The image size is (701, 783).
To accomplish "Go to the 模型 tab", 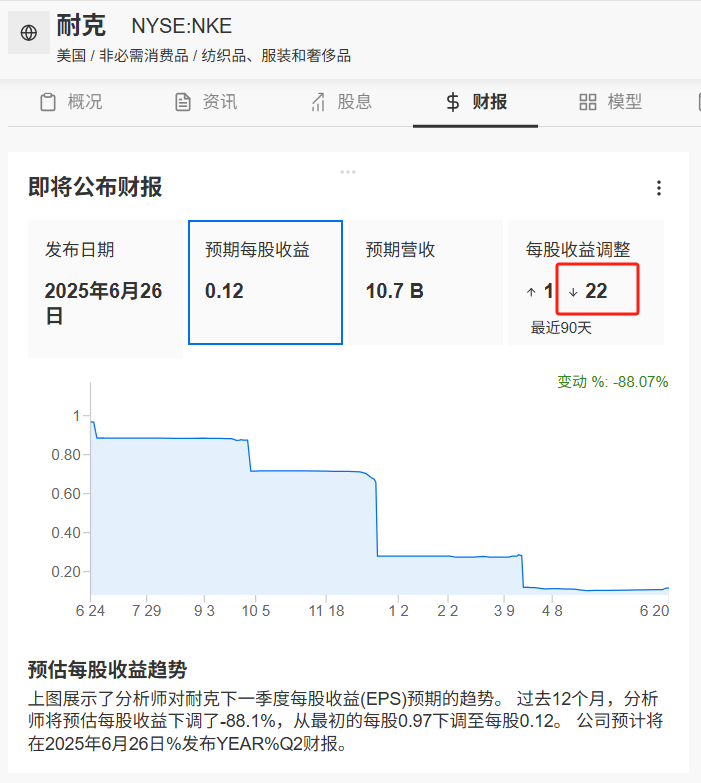I will [x=611, y=102].
